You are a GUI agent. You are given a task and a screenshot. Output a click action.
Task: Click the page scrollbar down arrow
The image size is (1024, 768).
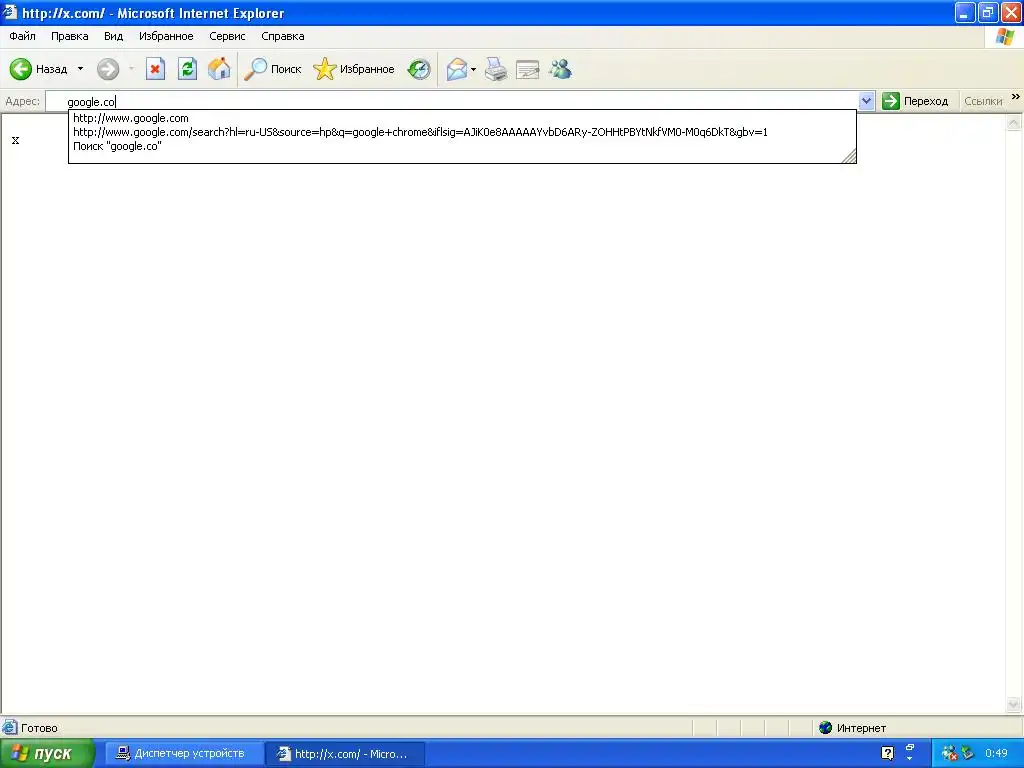(x=1014, y=704)
